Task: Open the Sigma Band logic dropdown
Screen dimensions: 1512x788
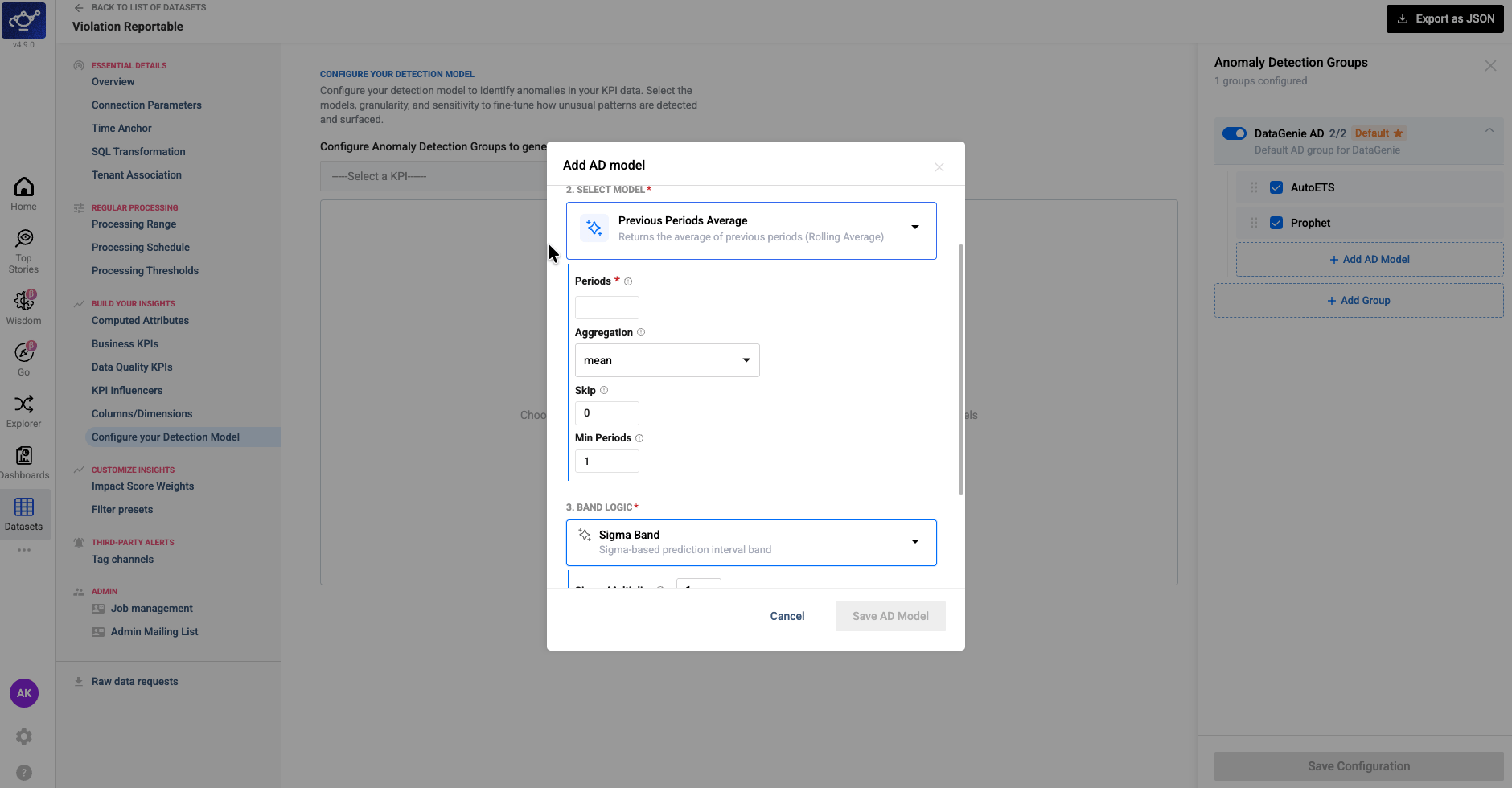Action: click(x=751, y=543)
